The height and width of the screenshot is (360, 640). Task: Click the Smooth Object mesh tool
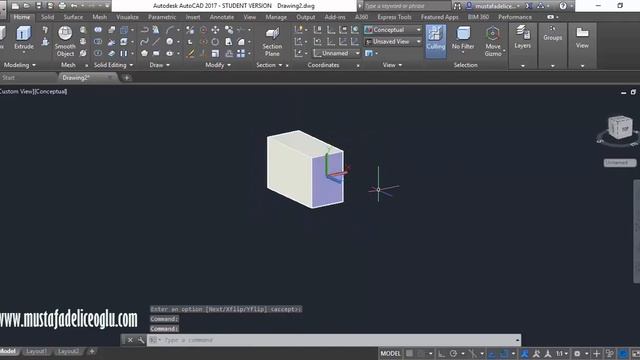pyautogui.click(x=65, y=41)
